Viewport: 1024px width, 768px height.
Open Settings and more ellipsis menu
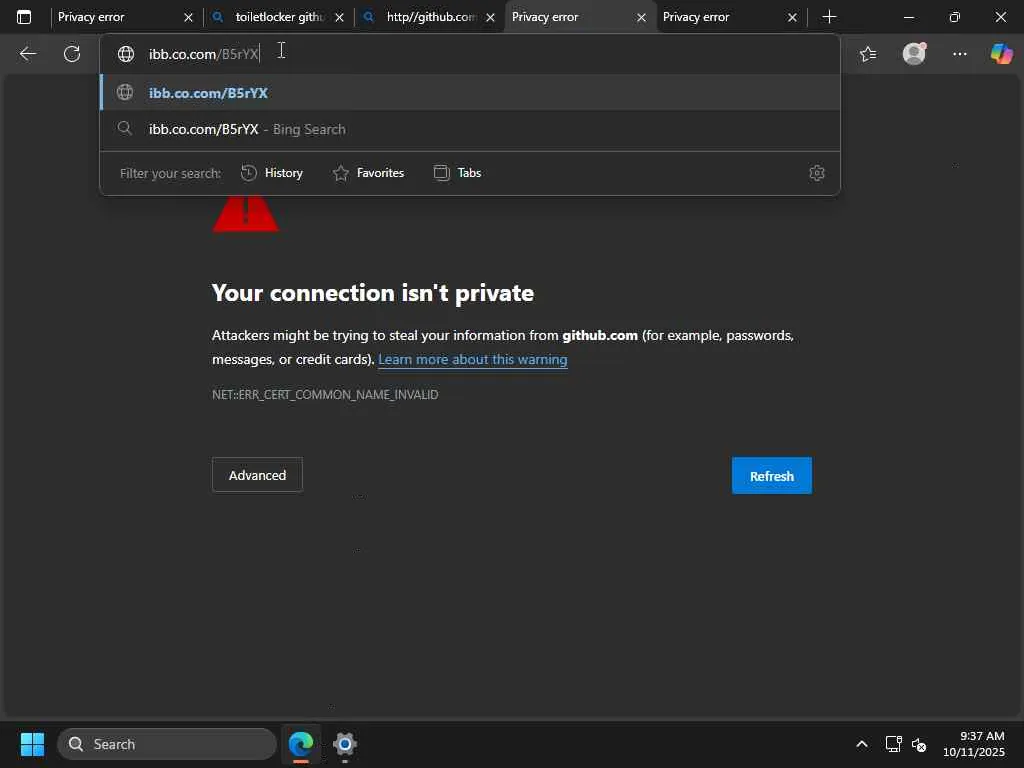(x=959, y=54)
